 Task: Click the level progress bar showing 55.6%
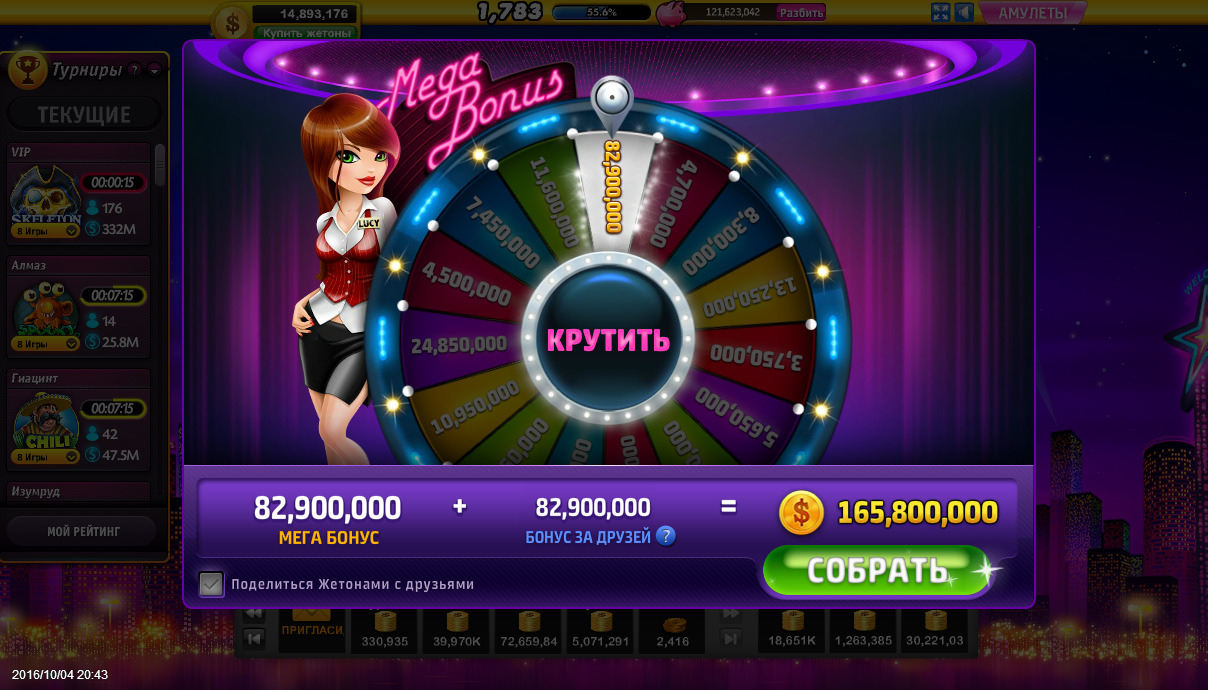pos(601,13)
